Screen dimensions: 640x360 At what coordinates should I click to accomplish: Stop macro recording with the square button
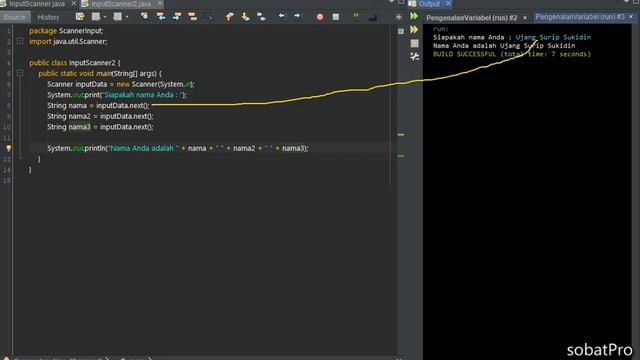click(336, 17)
